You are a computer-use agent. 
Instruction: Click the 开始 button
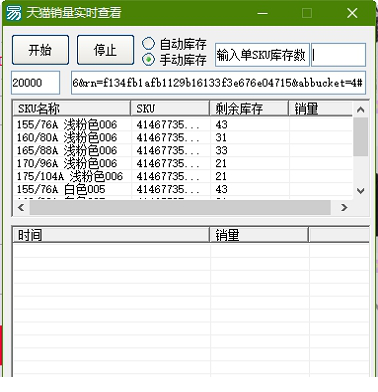(40, 50)
